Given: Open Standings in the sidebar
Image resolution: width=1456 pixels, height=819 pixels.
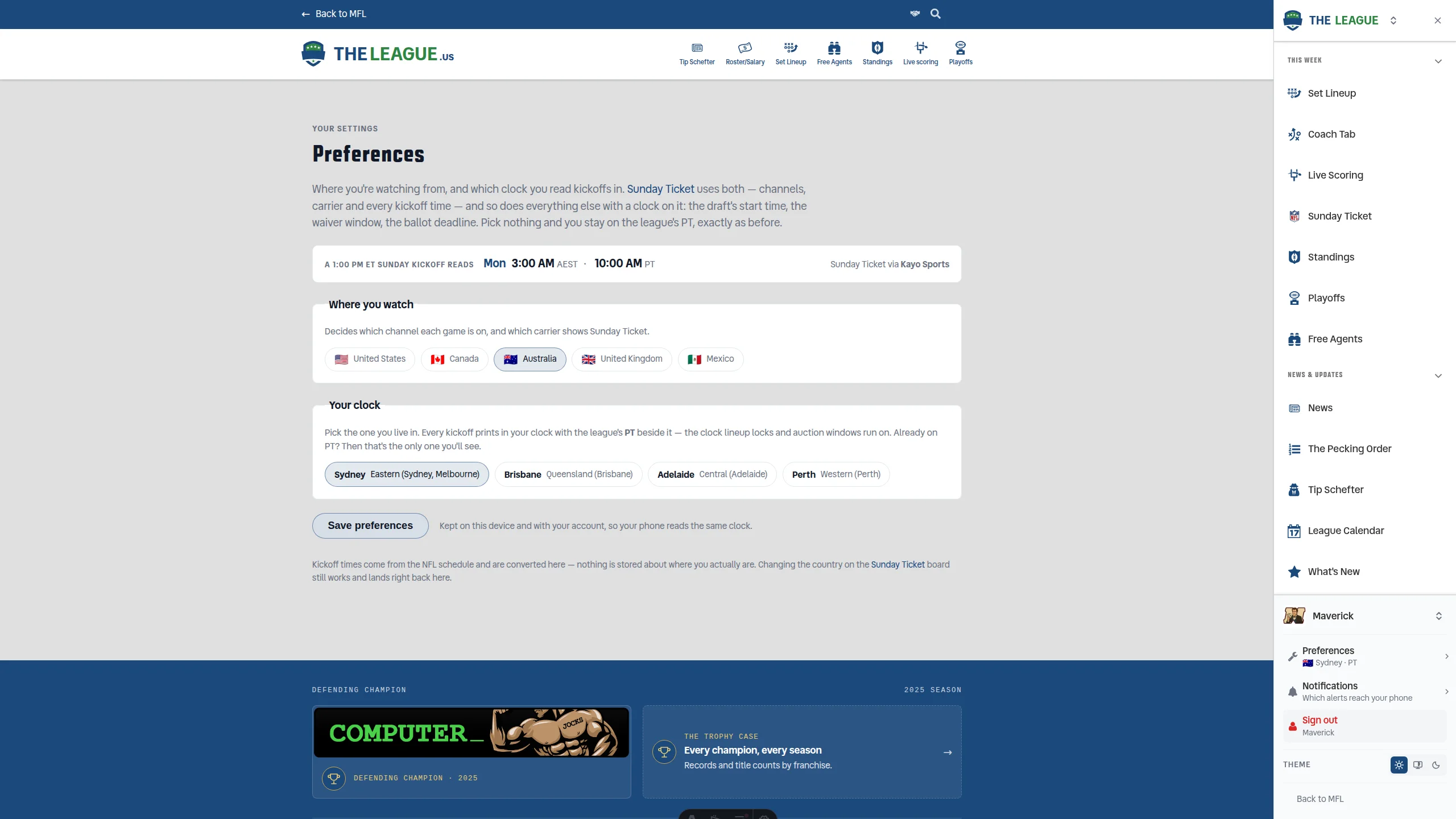Looking at the screenshot, I should pos(1364,257).
